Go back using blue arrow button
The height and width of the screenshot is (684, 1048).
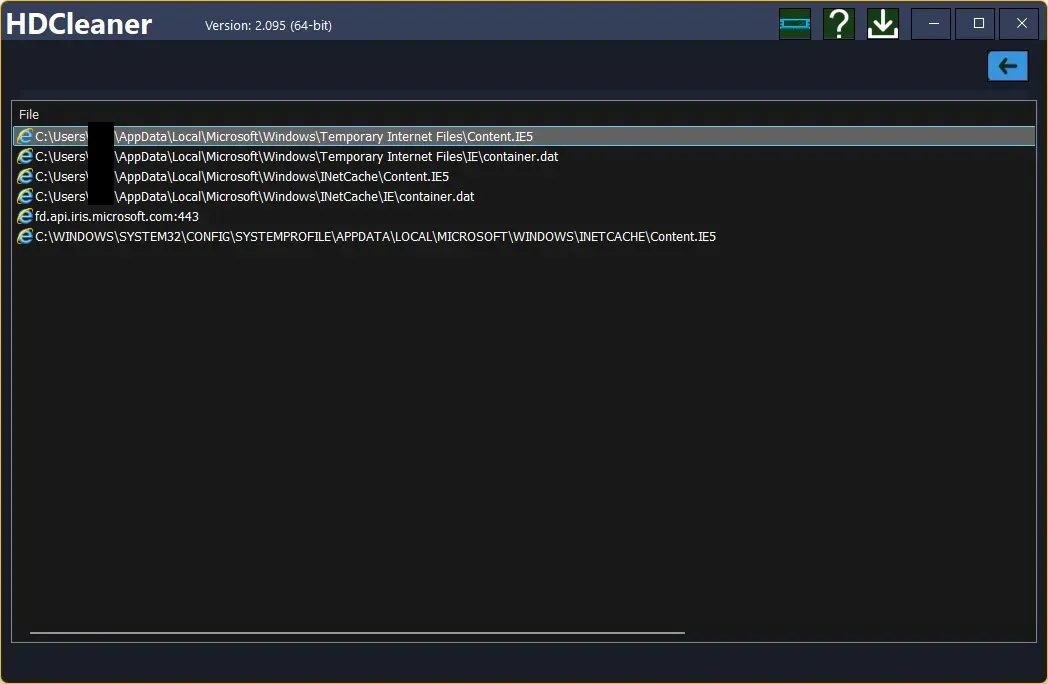pos(1008,66)
